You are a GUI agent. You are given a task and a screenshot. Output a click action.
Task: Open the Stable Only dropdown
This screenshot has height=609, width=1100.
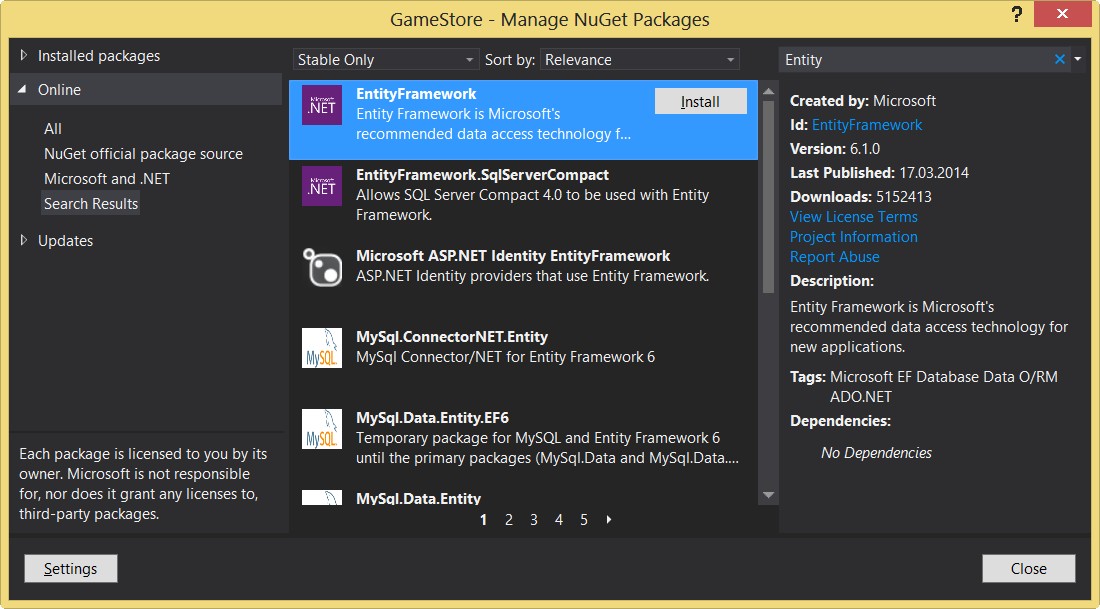click(x=386, y=60)
